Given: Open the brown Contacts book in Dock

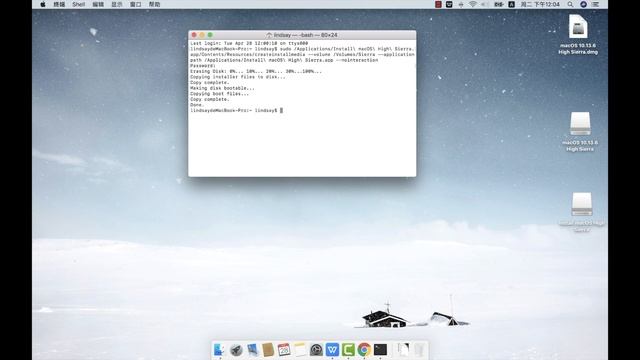Looking at the screenshot, I should point(268,350).
